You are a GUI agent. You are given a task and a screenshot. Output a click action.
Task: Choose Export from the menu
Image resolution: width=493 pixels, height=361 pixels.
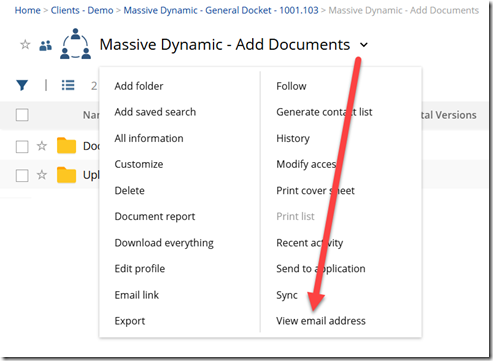(130, 321)
